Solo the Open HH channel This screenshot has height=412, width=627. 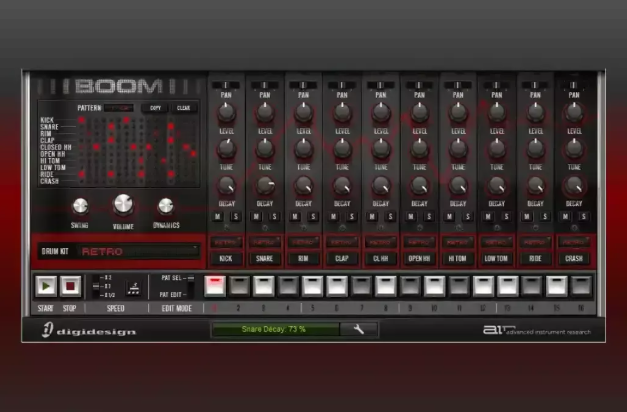tap(429, 217)
